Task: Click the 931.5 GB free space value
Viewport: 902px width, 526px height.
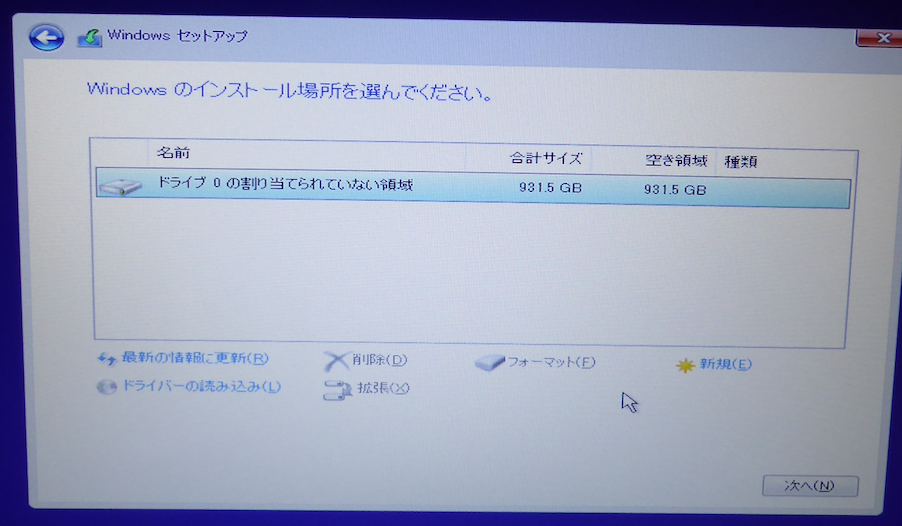Action: [675, 190]
